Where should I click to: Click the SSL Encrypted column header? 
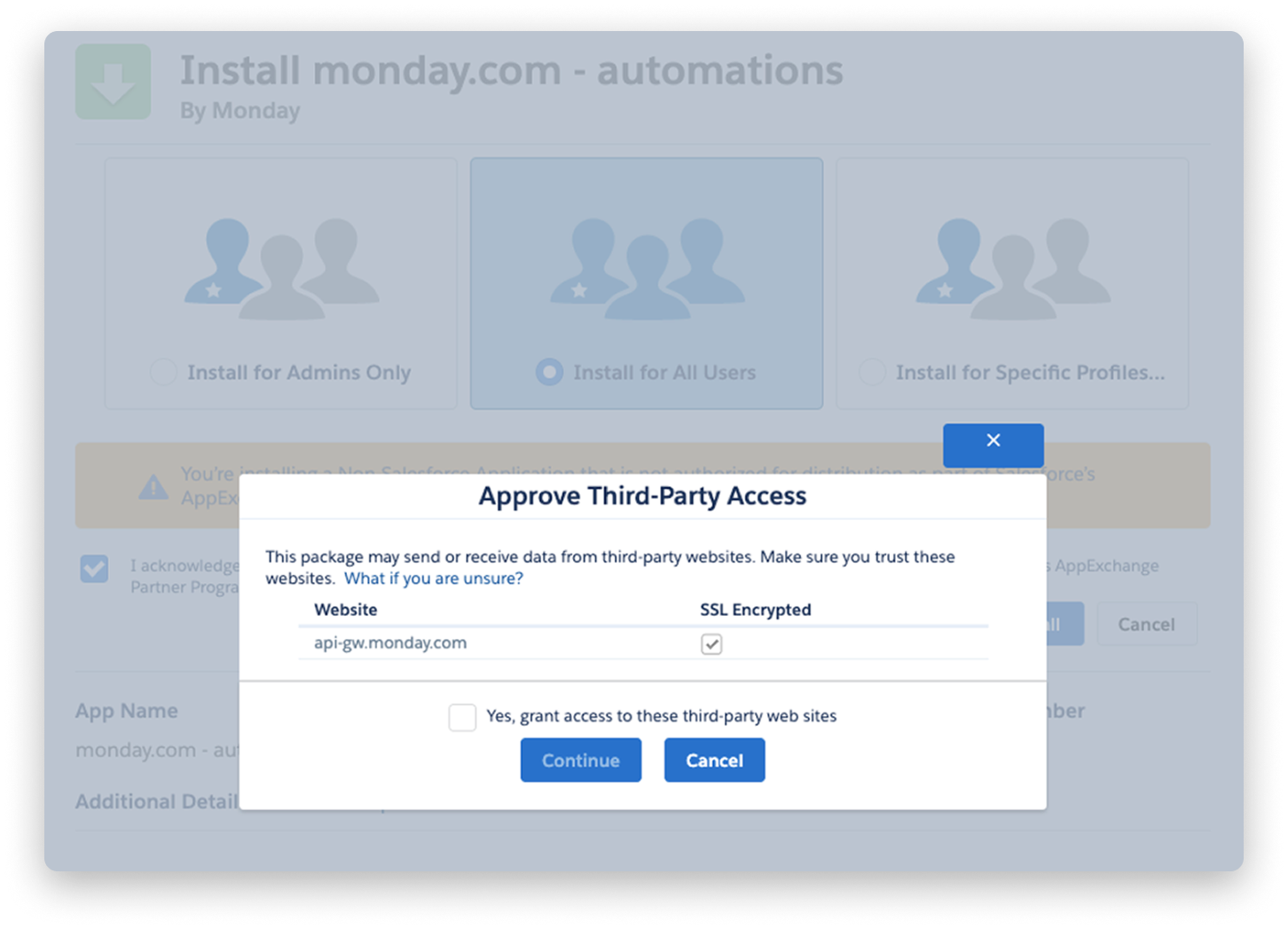tap(755, 610)
